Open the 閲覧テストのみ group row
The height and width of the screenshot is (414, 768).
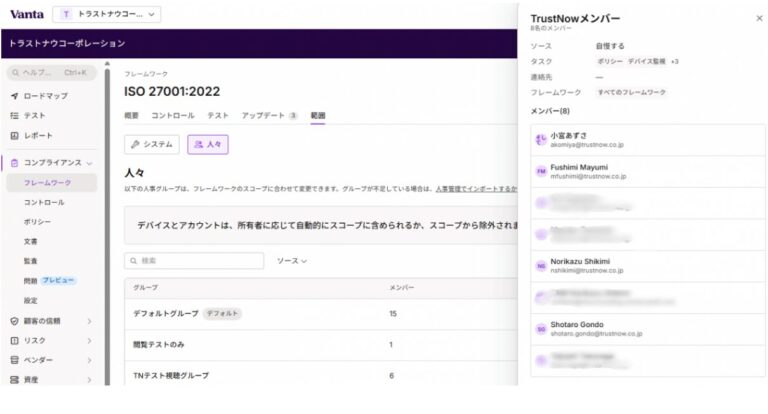coord(321,345)
